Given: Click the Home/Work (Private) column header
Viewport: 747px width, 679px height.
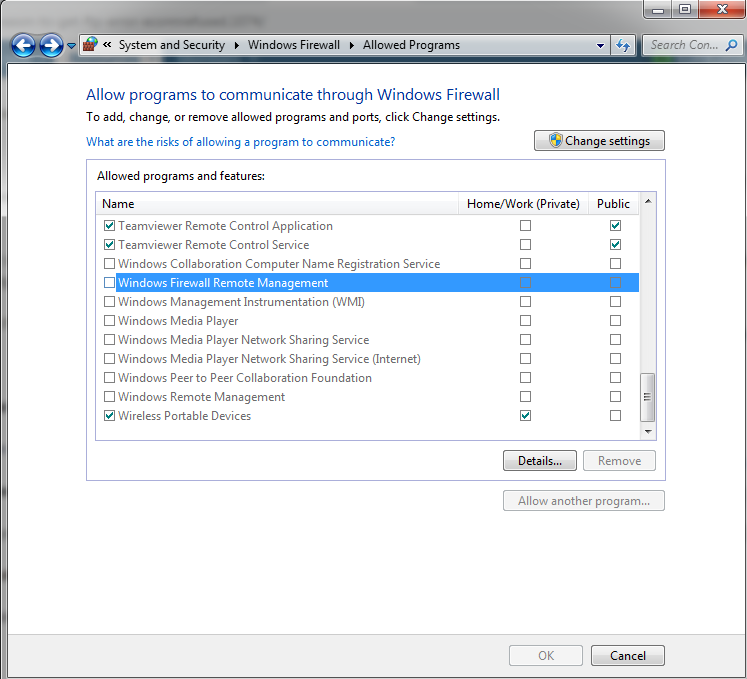Looking at the screenshot, I should click(523, 204).
